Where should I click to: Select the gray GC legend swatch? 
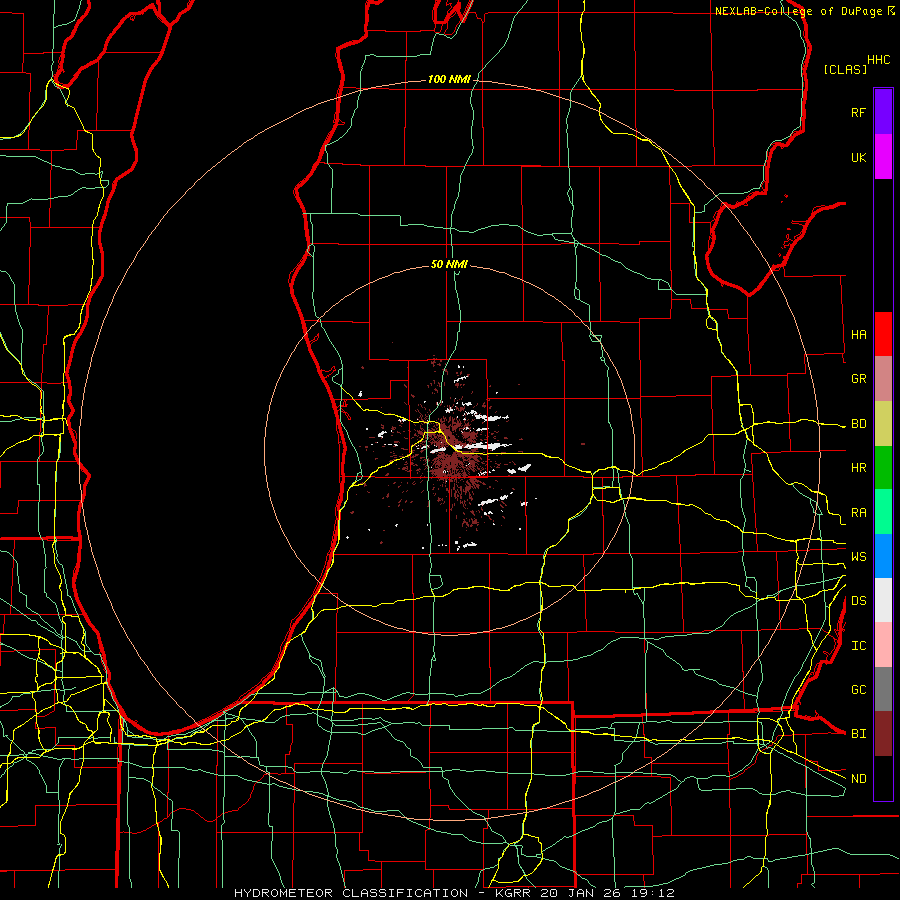point(883,689)
